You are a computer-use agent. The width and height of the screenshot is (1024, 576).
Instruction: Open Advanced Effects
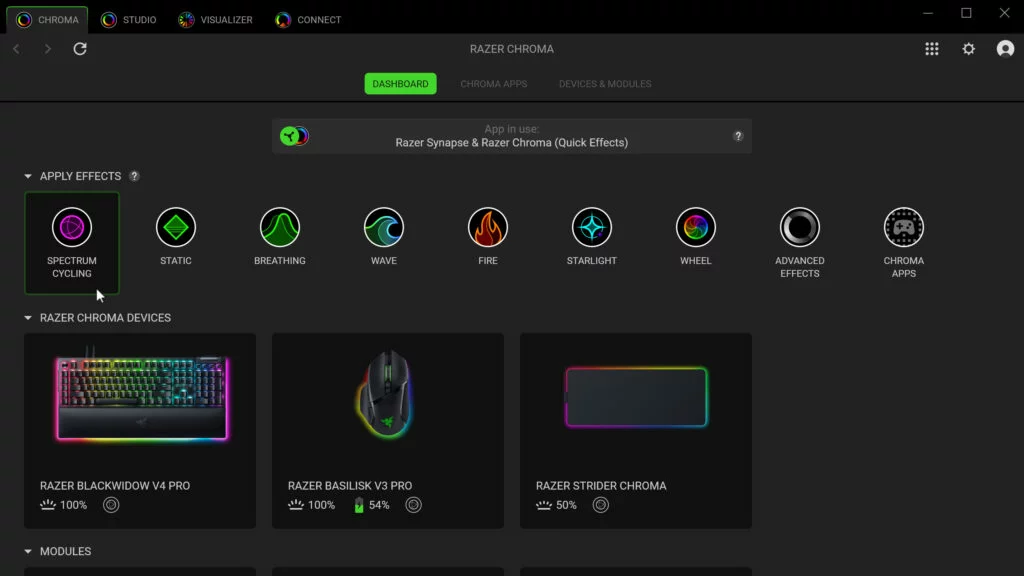(x=799, y=227)
